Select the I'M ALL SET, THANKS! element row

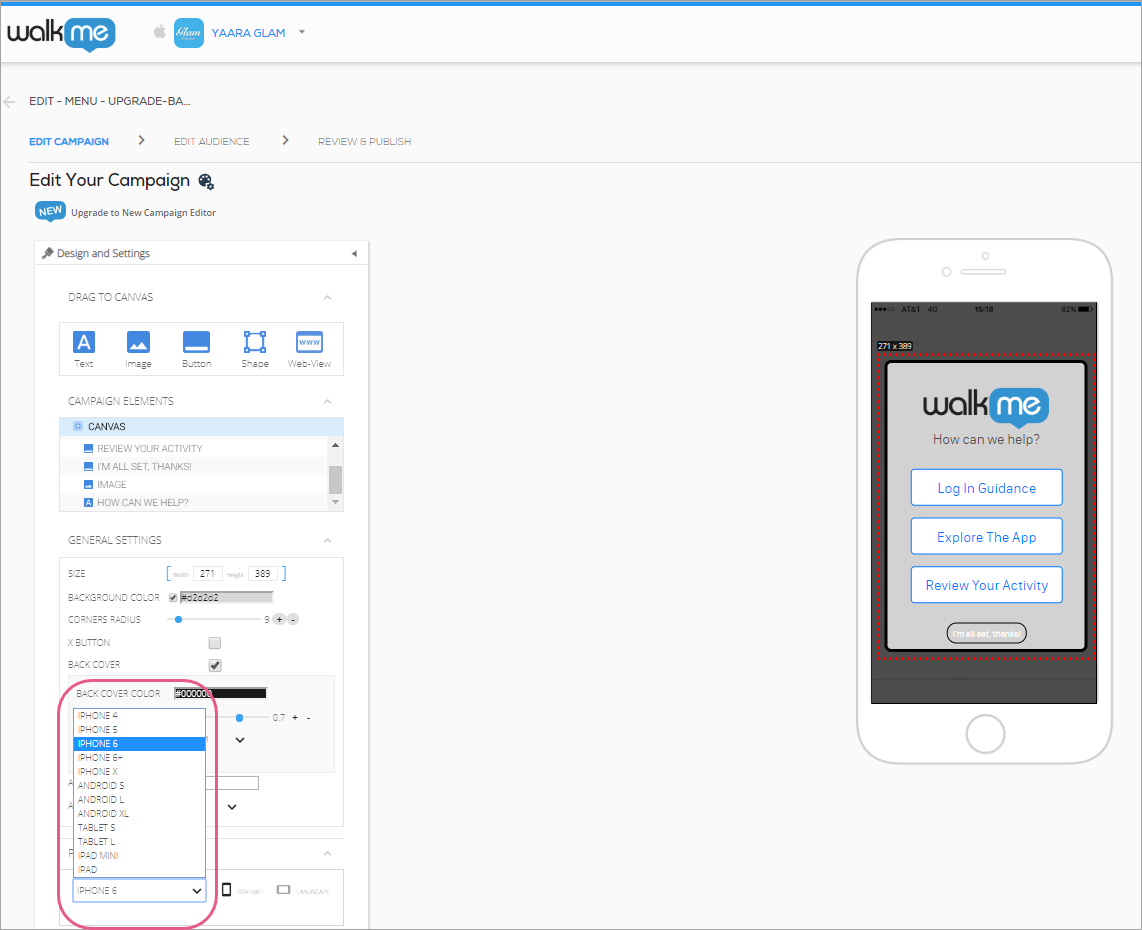(x=194, y=467)
